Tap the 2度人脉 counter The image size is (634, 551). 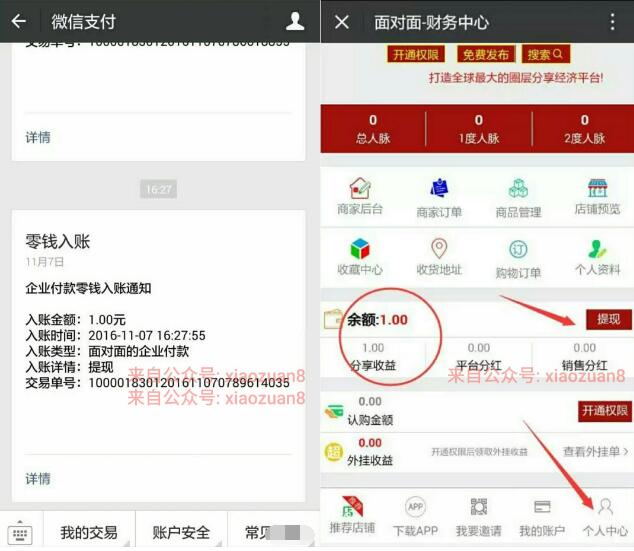click(584, 129)
